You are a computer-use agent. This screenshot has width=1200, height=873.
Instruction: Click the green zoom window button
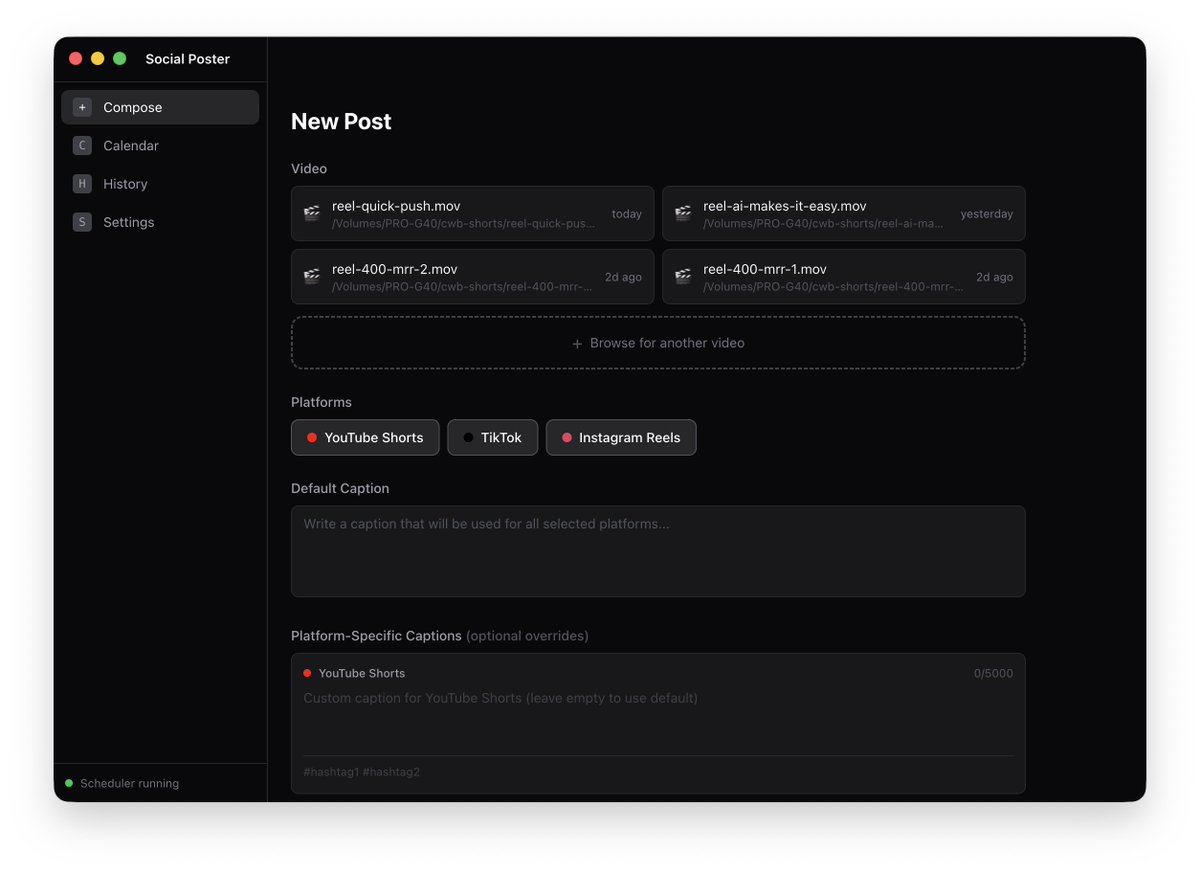tap(120, 59)
